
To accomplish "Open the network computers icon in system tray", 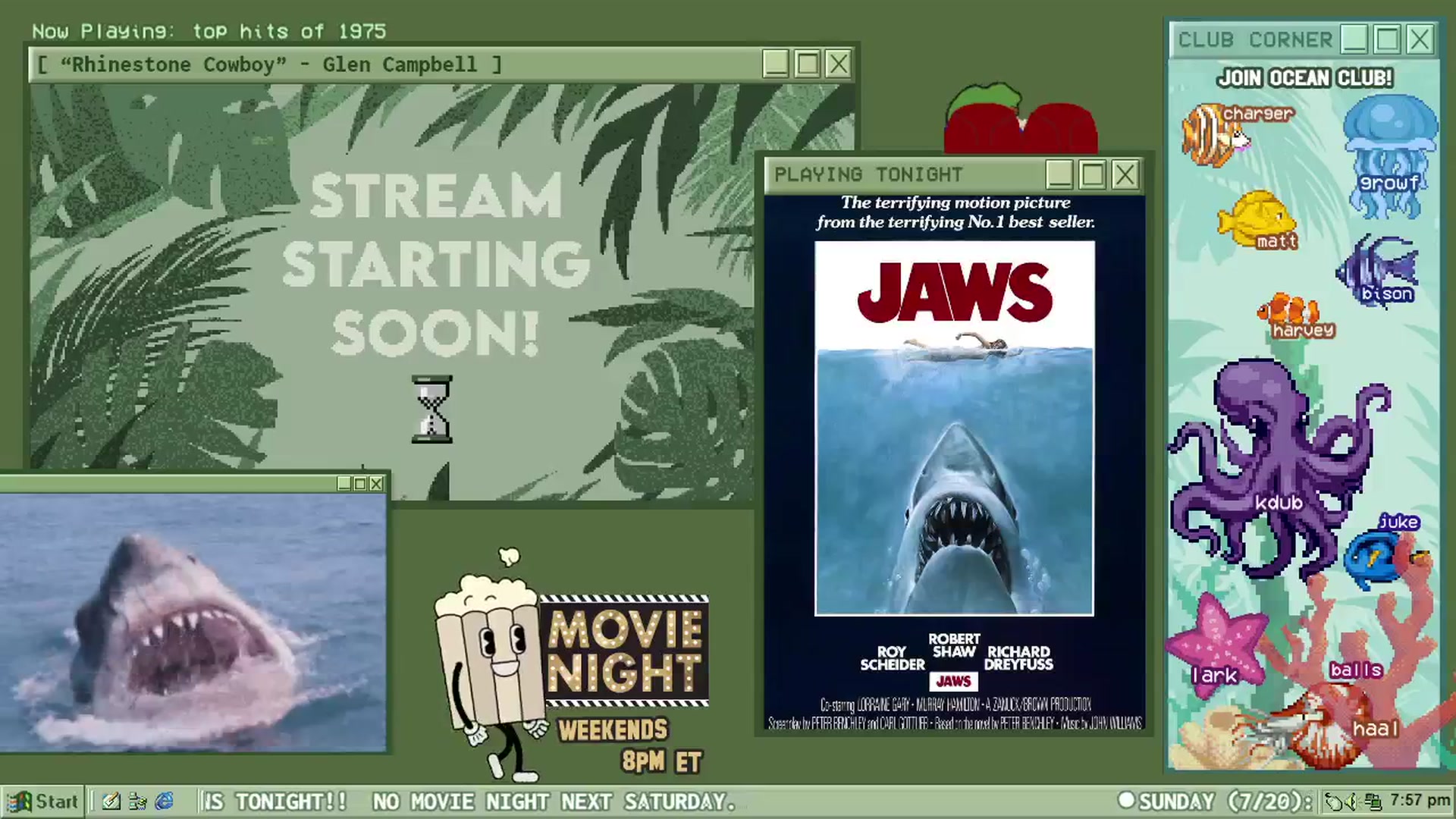I will click(1373, 802).
